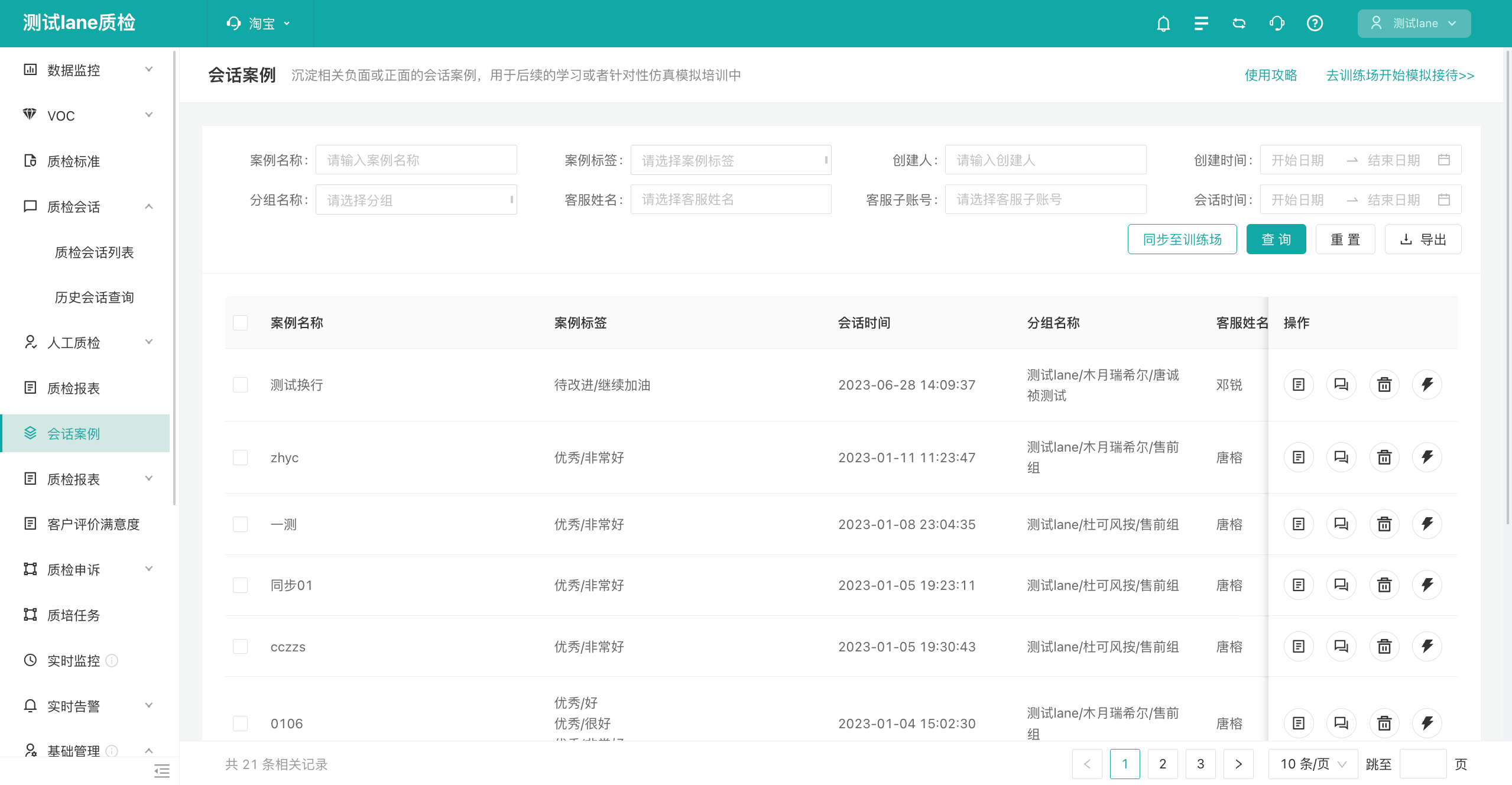Viewport: 1512px width, 785px height.
Task: View details icon for cczzs row
Action: [1299, 647]
